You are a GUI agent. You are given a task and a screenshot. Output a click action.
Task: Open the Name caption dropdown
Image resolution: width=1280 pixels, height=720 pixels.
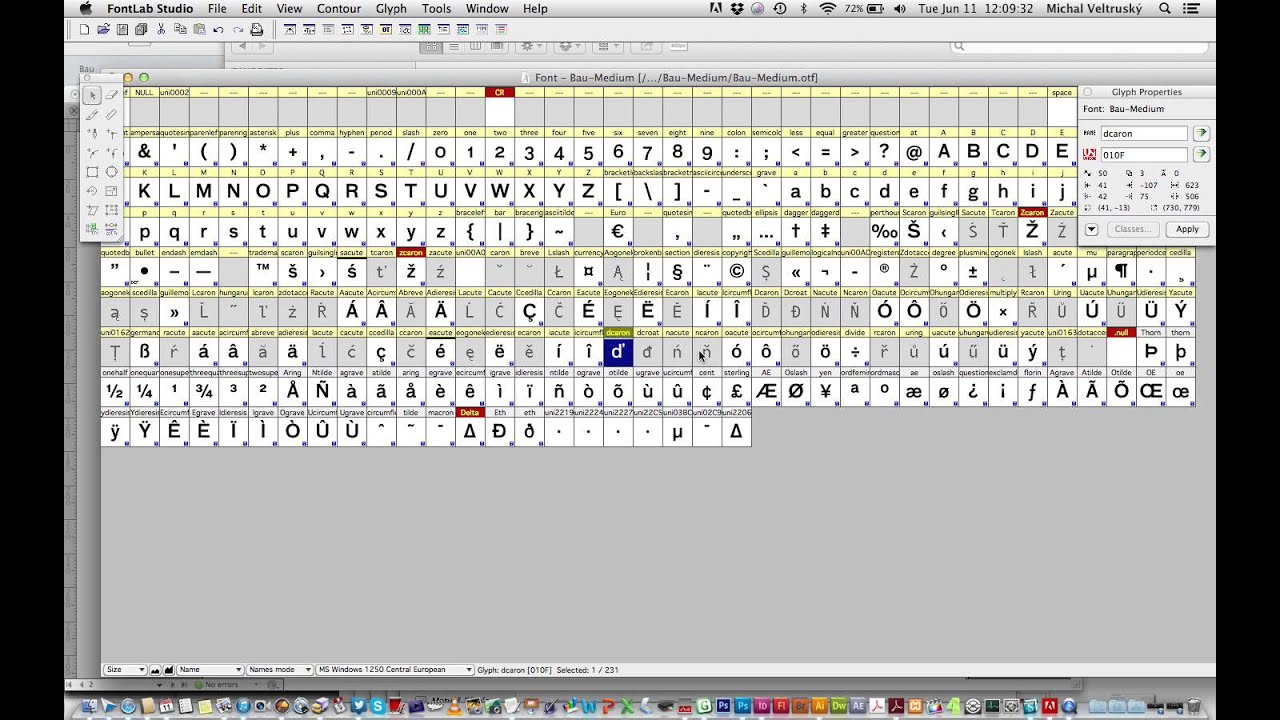pos(210,669)
